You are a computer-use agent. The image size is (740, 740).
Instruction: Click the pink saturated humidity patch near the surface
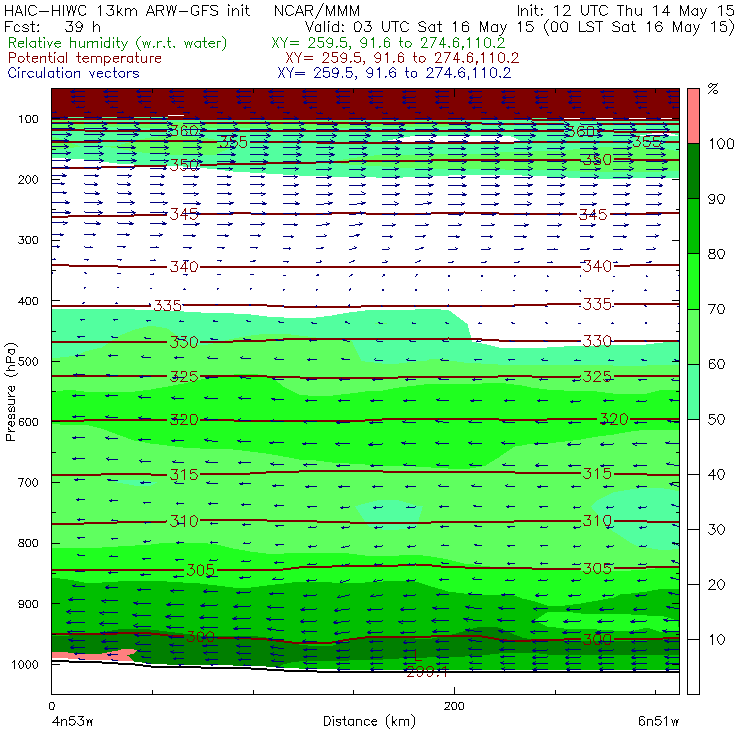(x=93, y=655)
